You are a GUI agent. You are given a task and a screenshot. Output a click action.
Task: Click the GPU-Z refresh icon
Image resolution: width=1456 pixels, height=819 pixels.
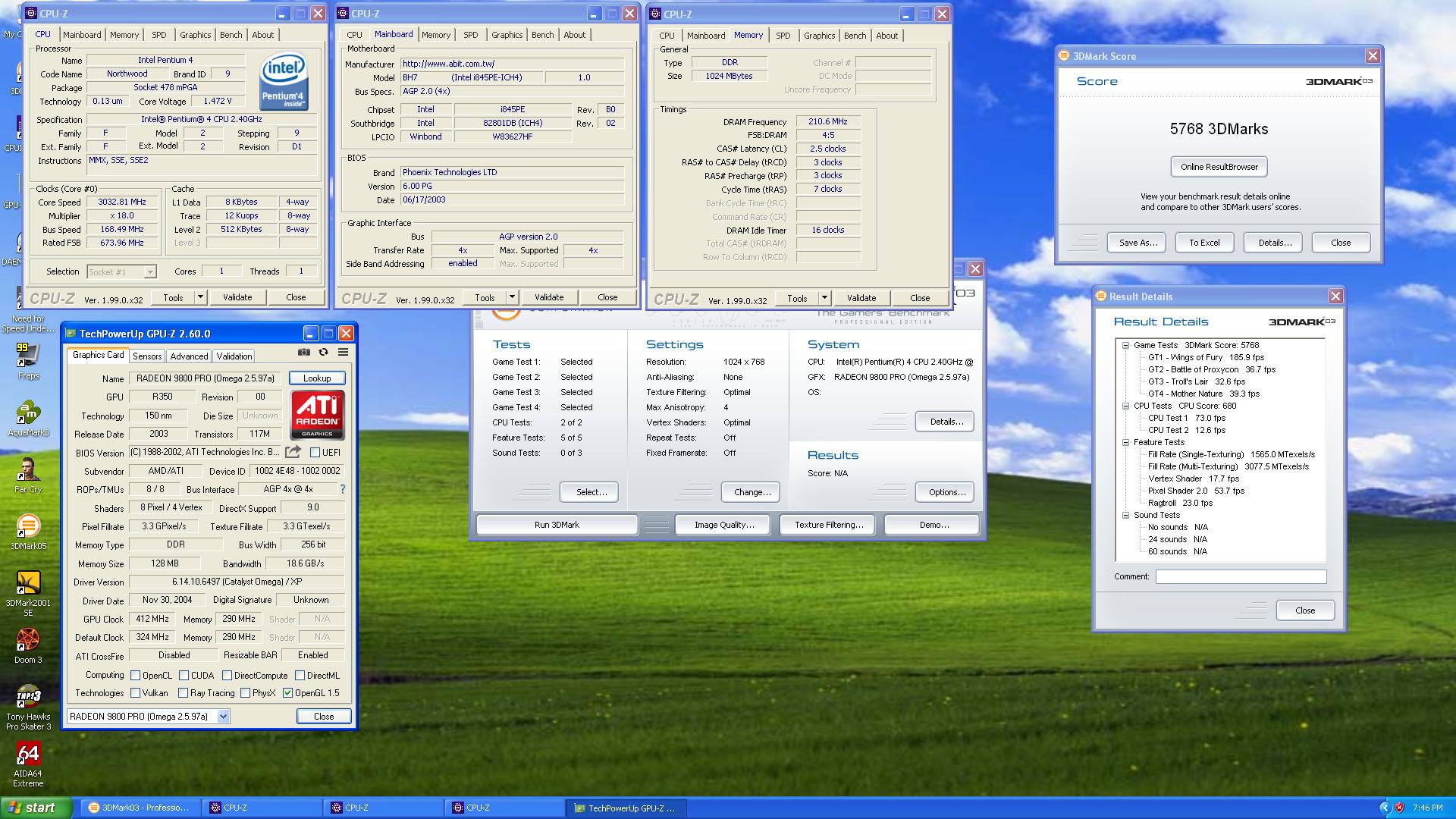pos(324,353)
